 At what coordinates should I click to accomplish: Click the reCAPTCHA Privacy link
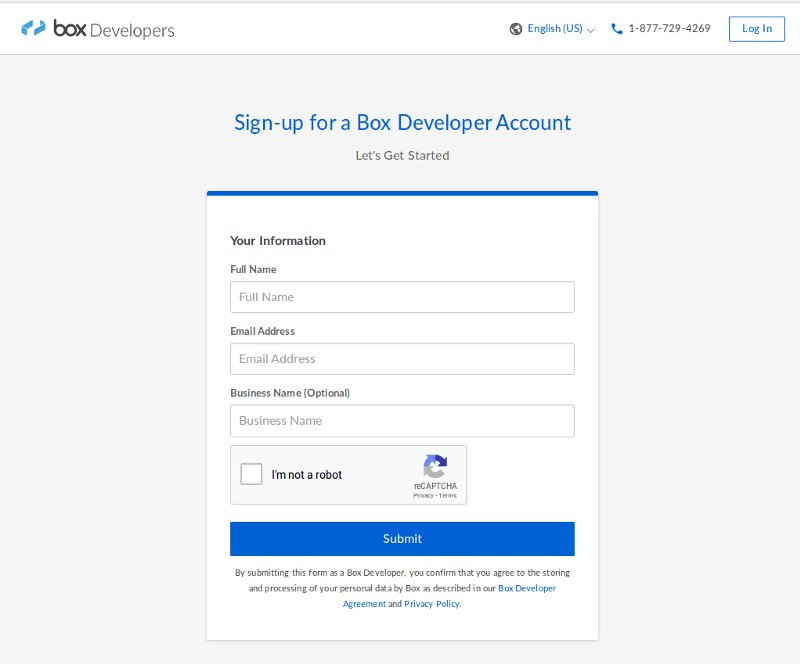coord(423,496)
